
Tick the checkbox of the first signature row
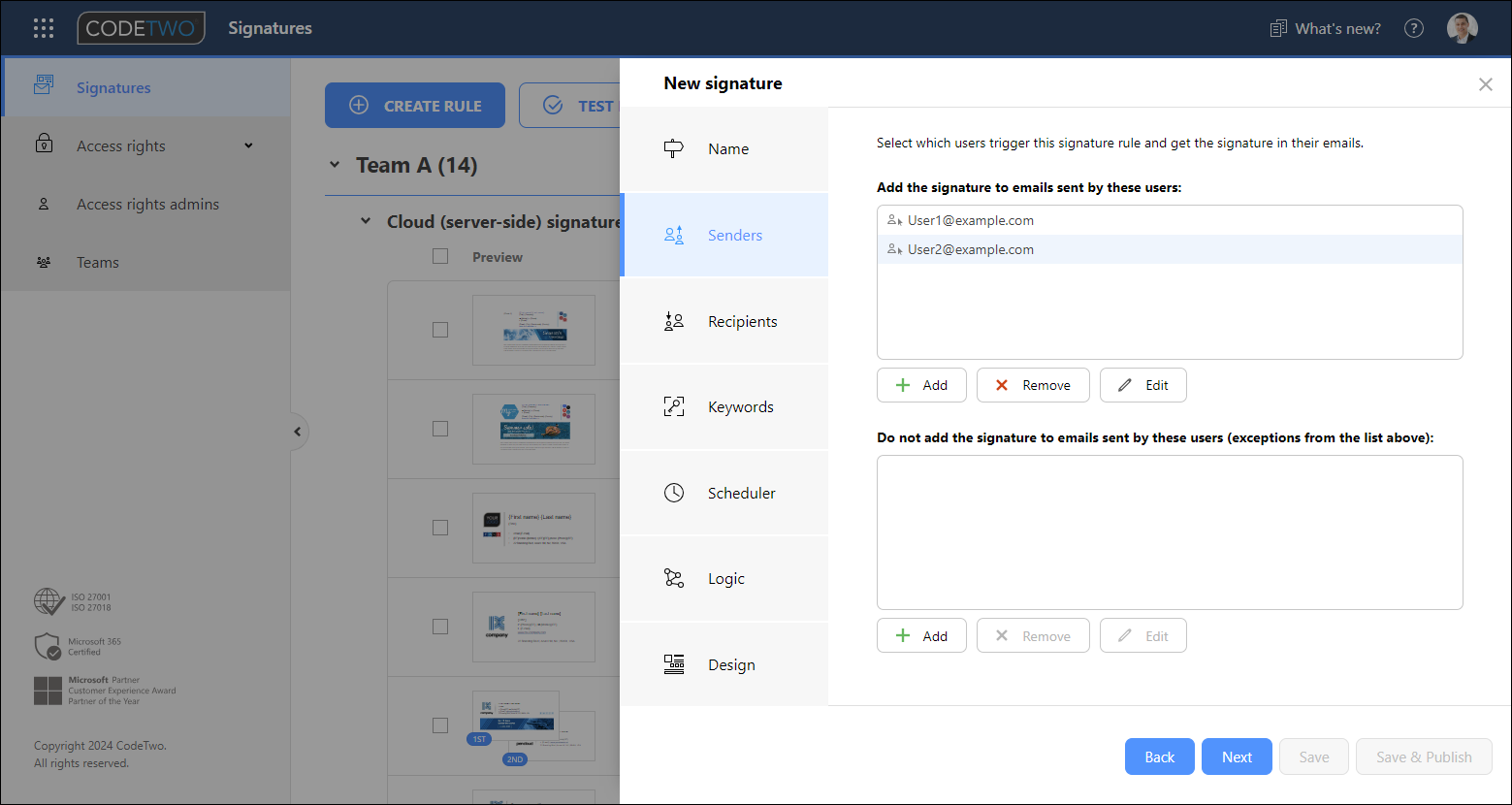pyautogui.click(x=440, y=330)
